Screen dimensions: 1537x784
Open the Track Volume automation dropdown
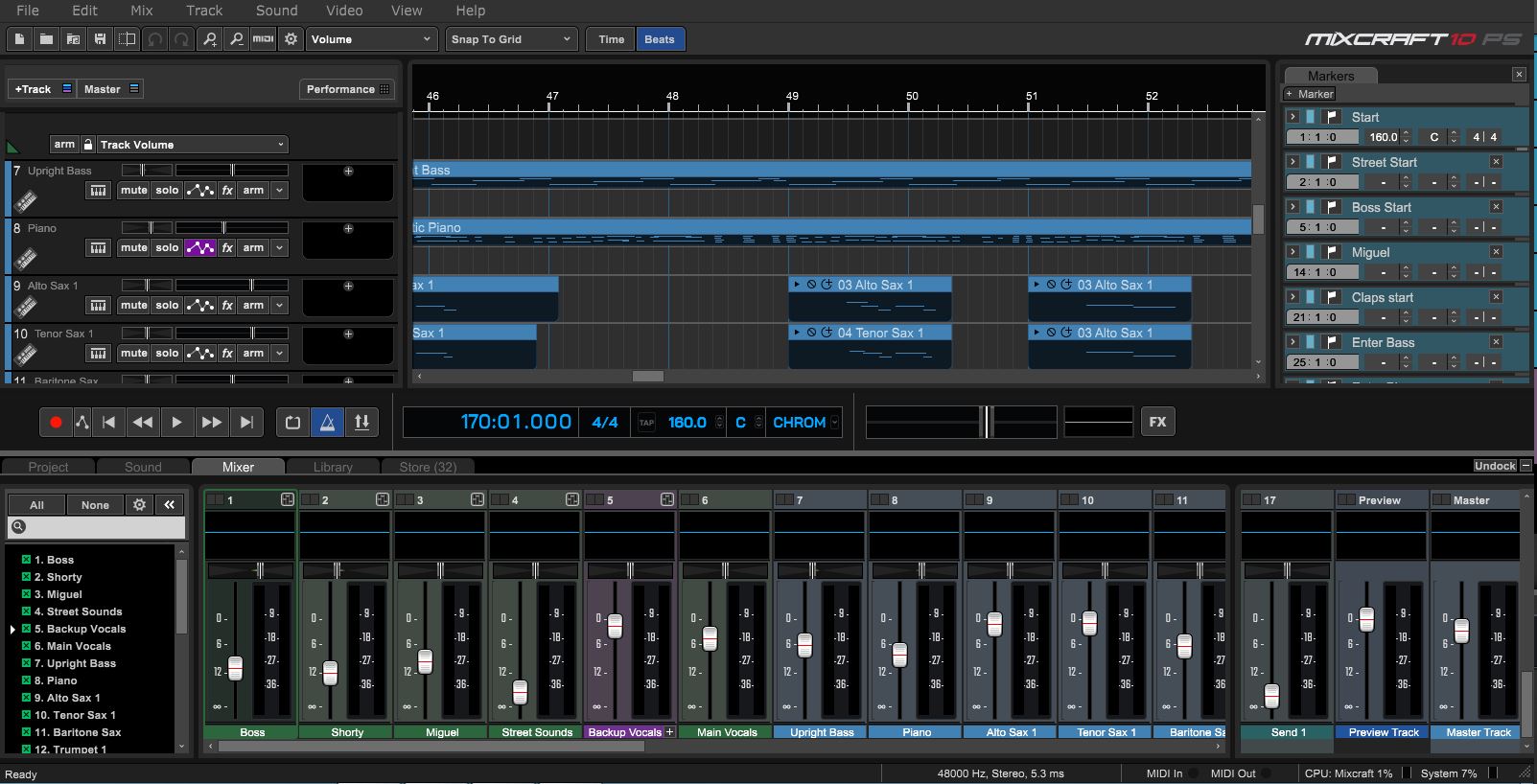[192, 145]
